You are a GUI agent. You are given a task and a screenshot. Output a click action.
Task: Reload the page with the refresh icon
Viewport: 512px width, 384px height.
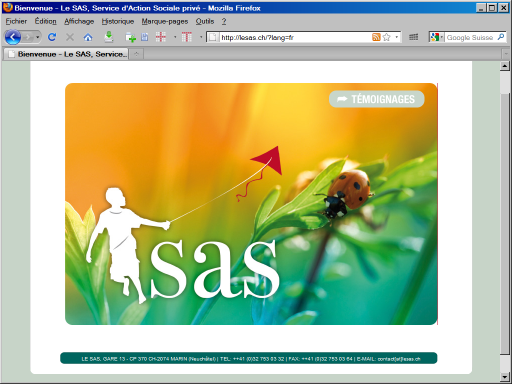[x=52, y=37]
